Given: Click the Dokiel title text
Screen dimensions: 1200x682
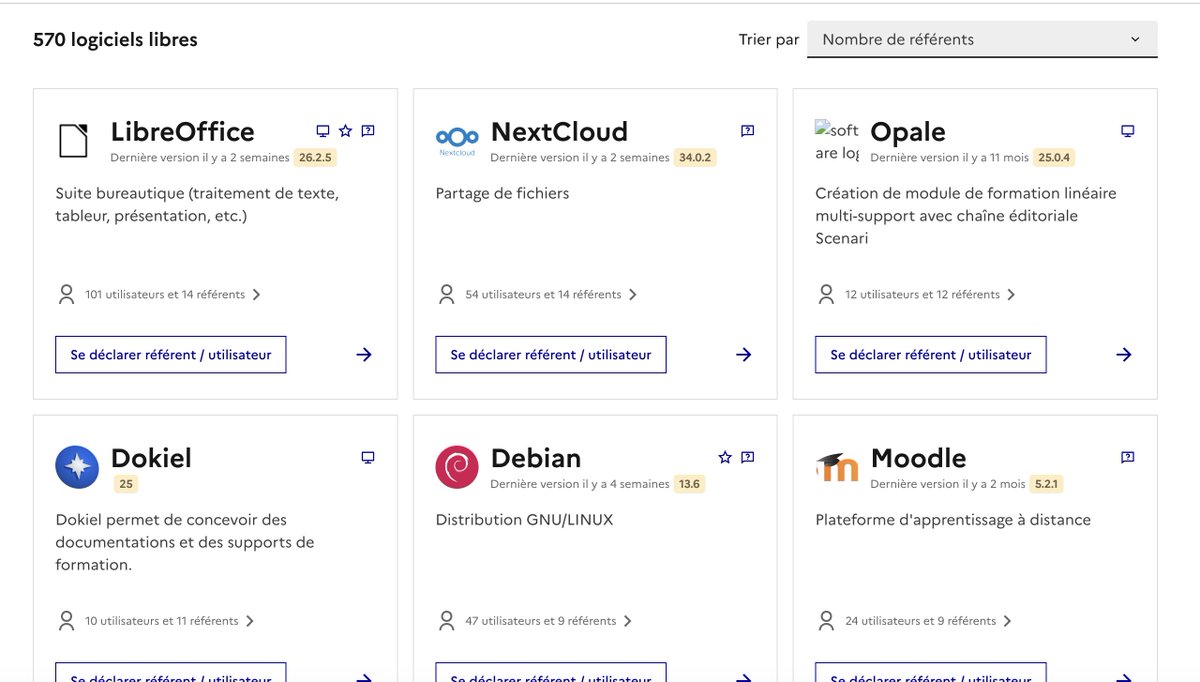Looking at the screenshot, I should click(151, 458).
